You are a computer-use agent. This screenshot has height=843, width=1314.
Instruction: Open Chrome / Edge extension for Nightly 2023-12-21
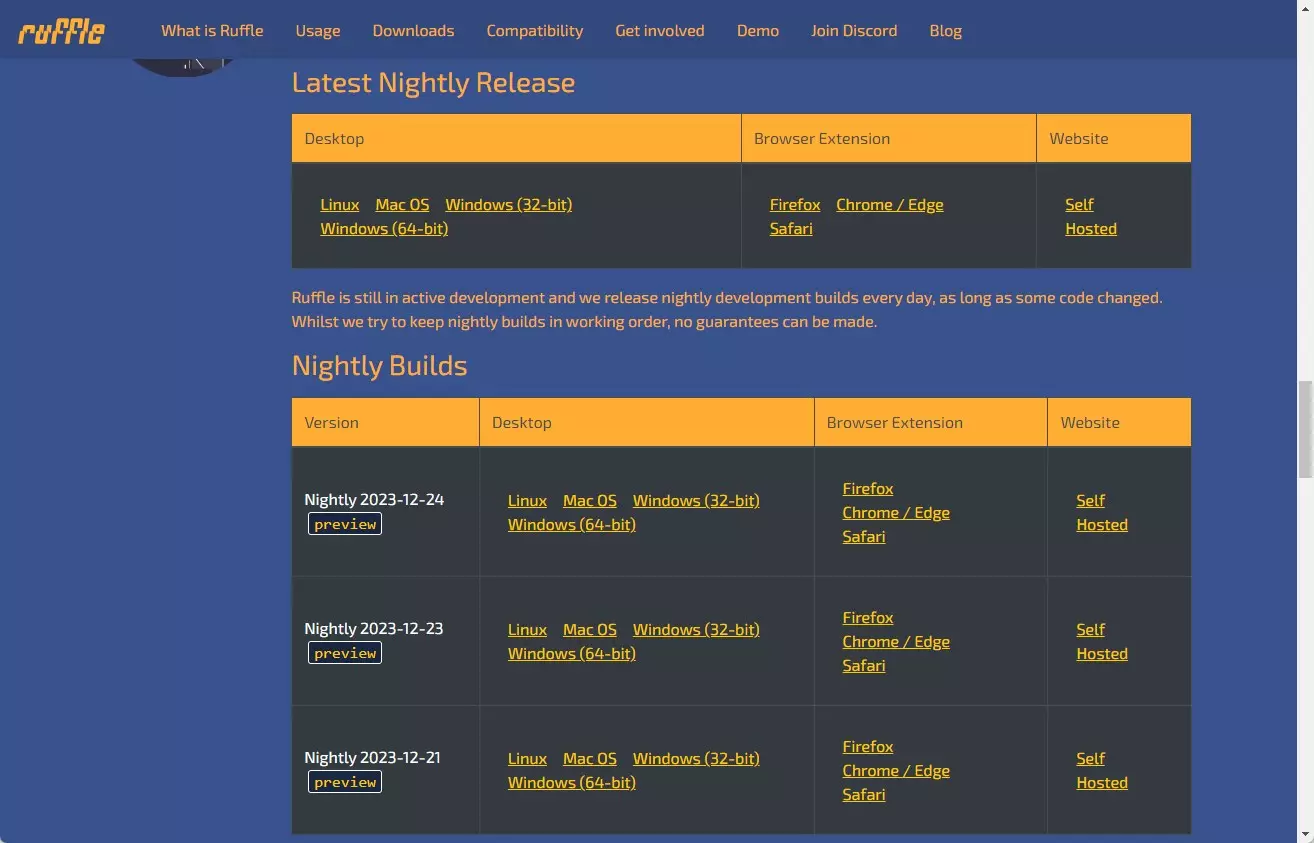(896, 770)
